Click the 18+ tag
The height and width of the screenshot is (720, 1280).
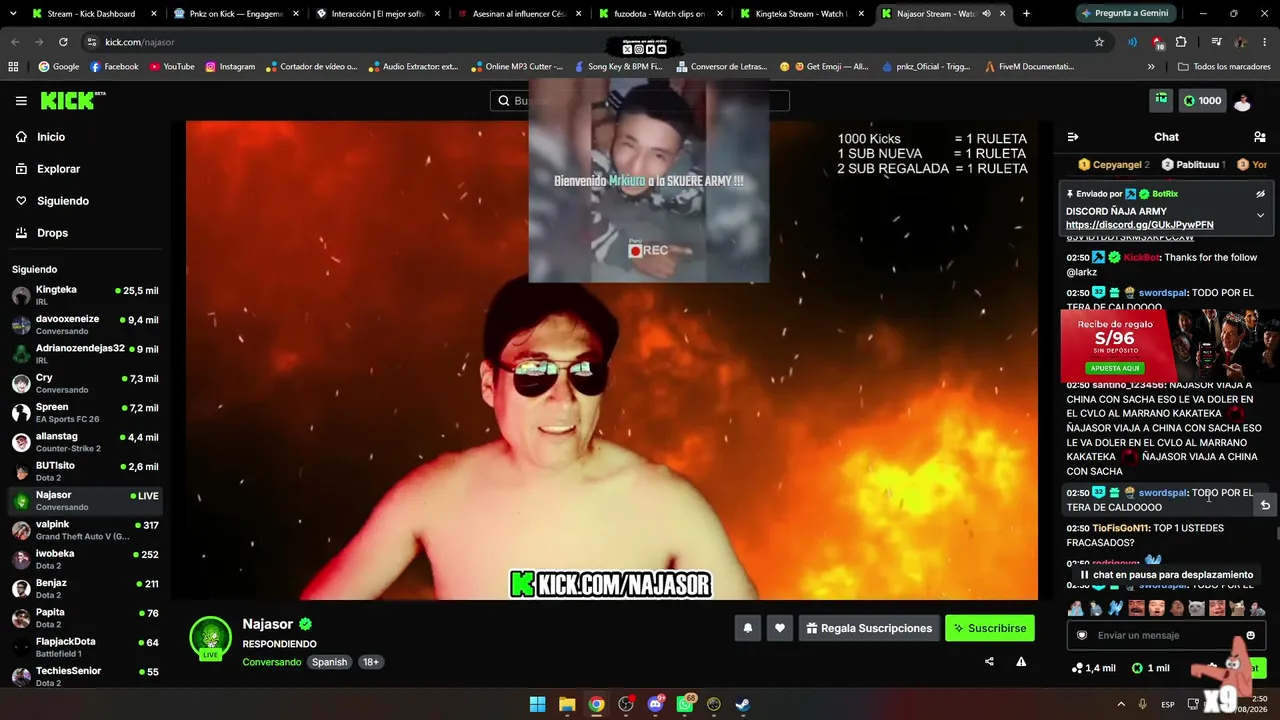click(x=371, y=662)
